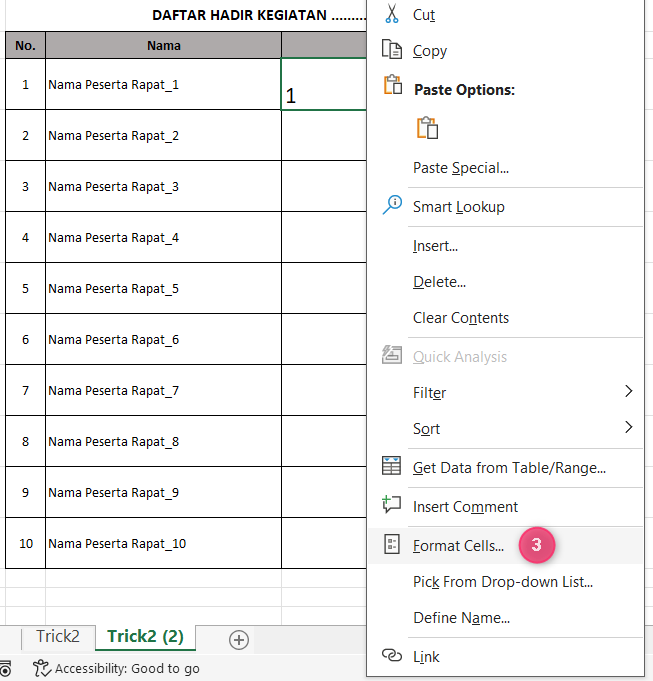Click the Link chain icon
653x681 pixels.
pos(392,656)
